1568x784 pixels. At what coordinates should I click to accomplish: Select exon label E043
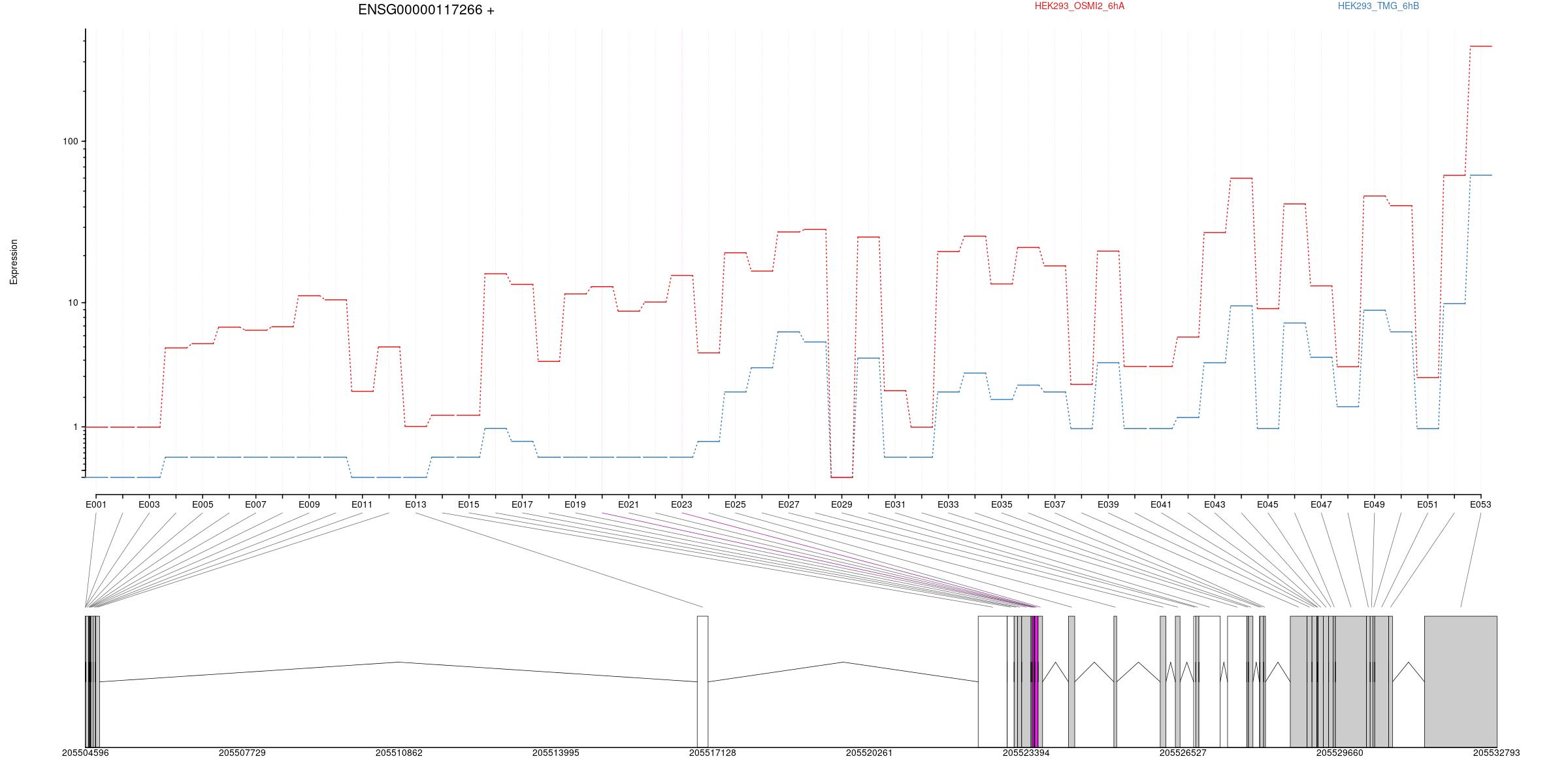(x=1215, y=504)
